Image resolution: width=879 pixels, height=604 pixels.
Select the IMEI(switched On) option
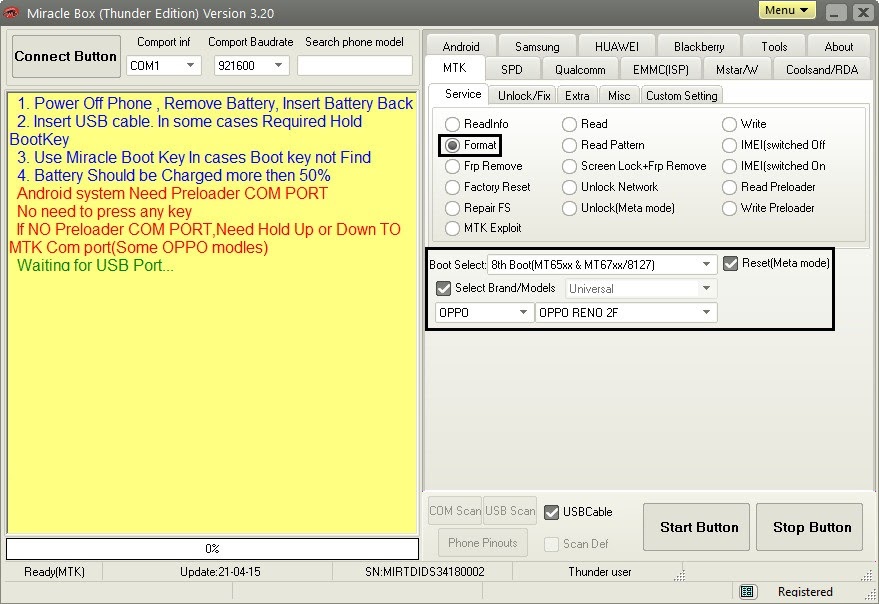tap(774, 166)
